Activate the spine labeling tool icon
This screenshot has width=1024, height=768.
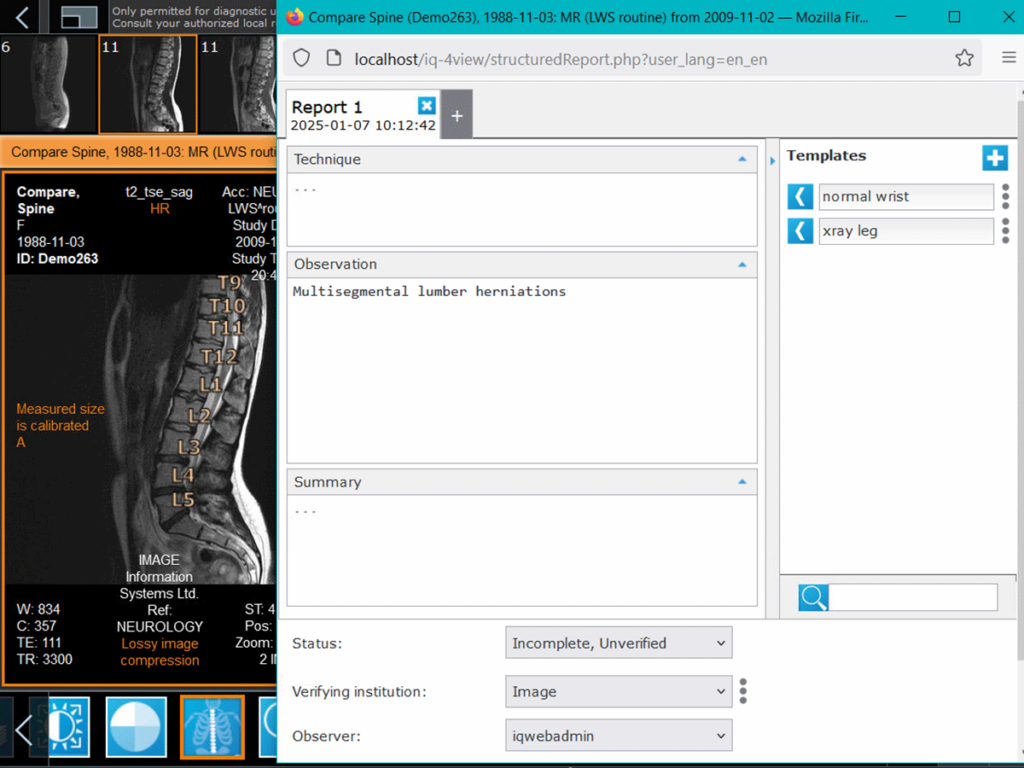[x=212, y=727]
